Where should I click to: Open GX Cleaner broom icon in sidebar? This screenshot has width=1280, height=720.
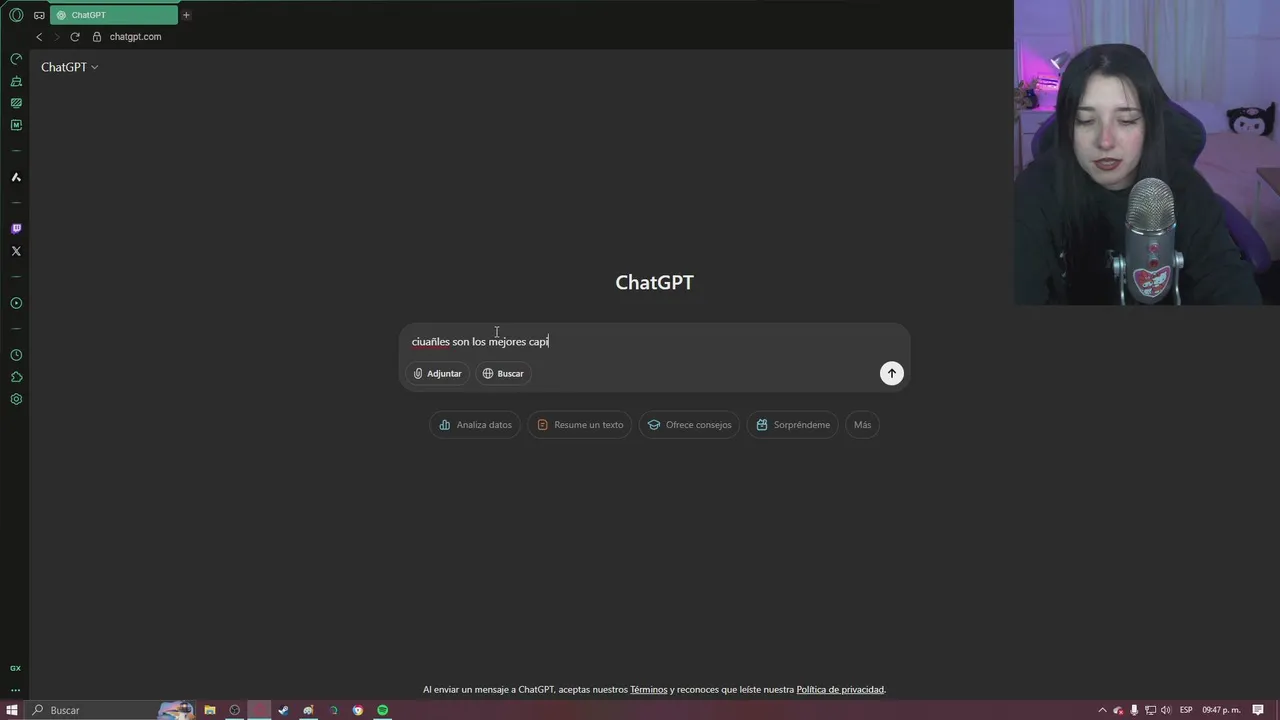coord(16,81)
